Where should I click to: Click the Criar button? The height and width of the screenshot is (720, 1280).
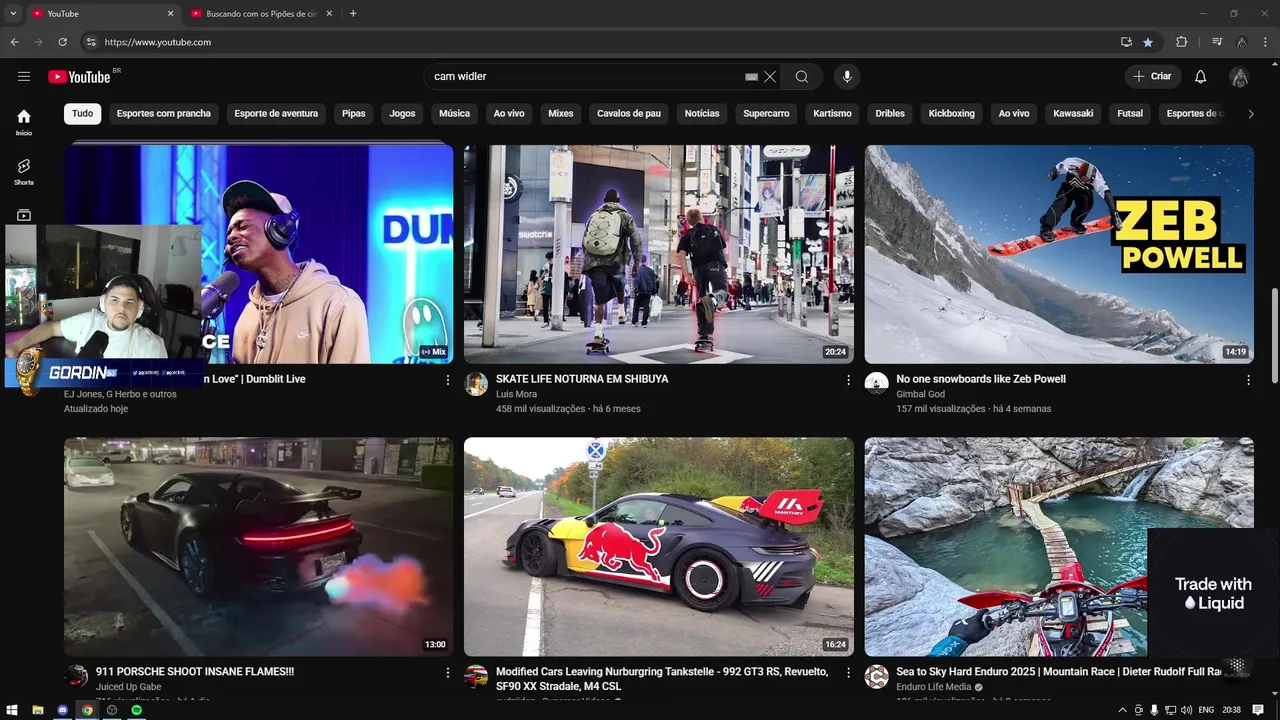1153,76
